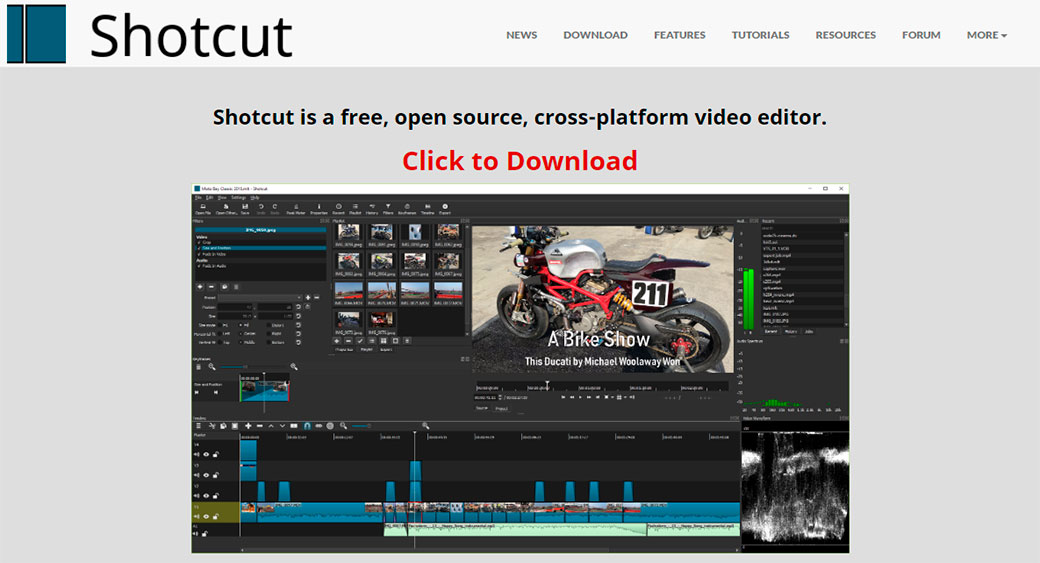
Task: Open the NEWS page
Action: [521, 35]
